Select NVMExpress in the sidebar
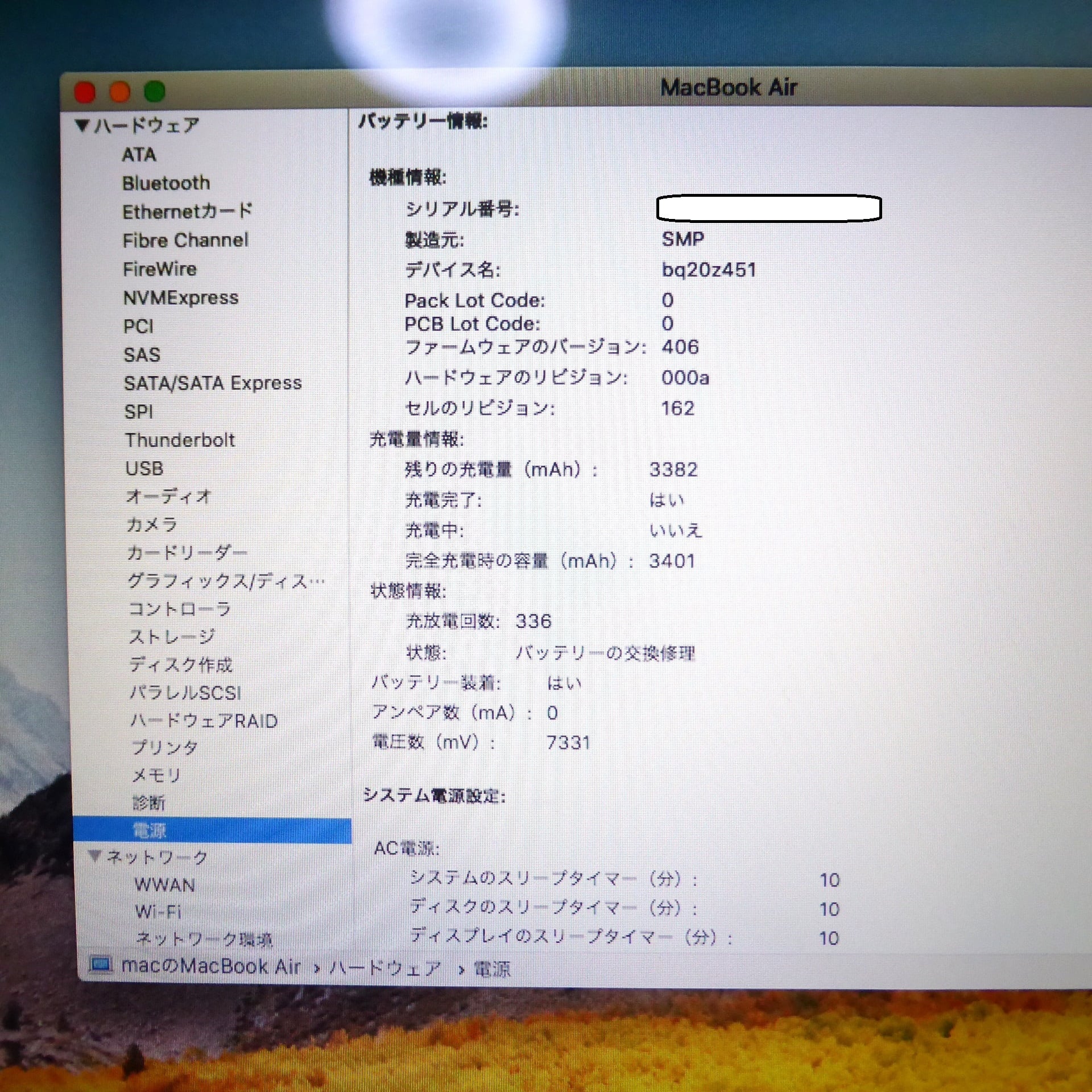 [x=180, y=298]
